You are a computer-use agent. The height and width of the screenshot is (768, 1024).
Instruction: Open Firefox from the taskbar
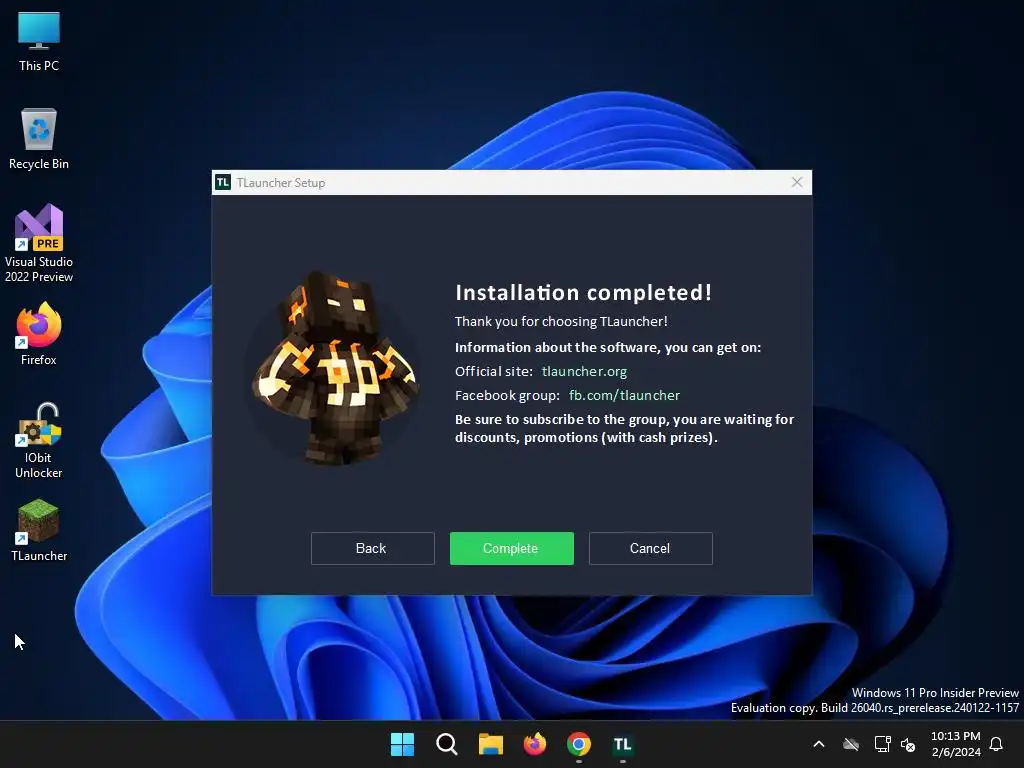pyautogui.click(x=535, y=744)
